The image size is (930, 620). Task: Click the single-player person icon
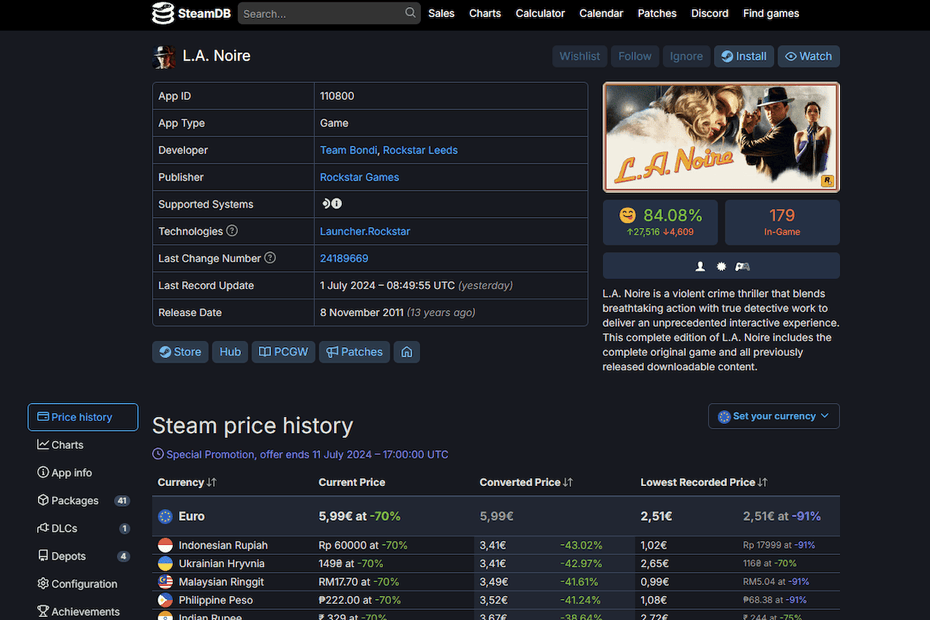[700, 266]
